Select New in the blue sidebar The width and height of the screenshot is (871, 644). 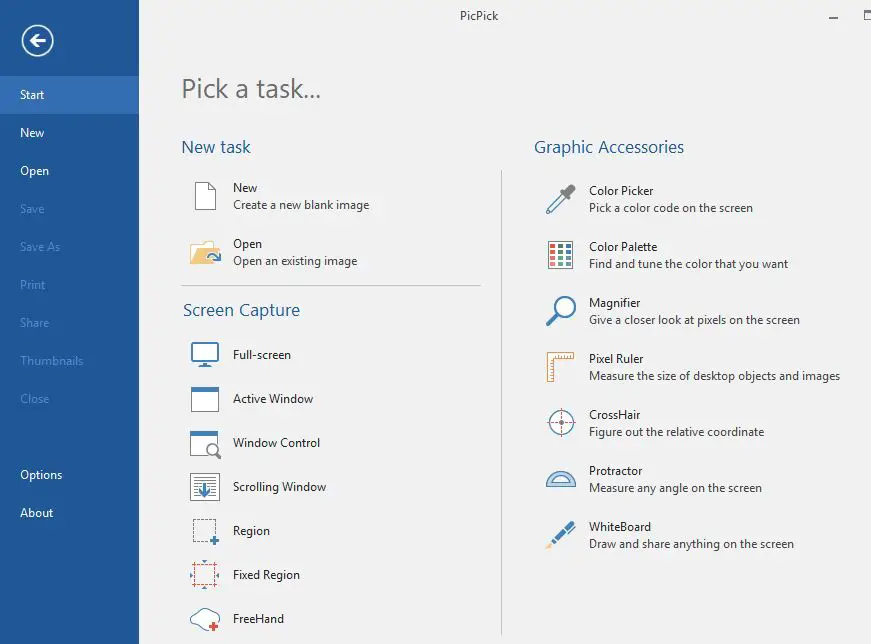coord(69,133)
